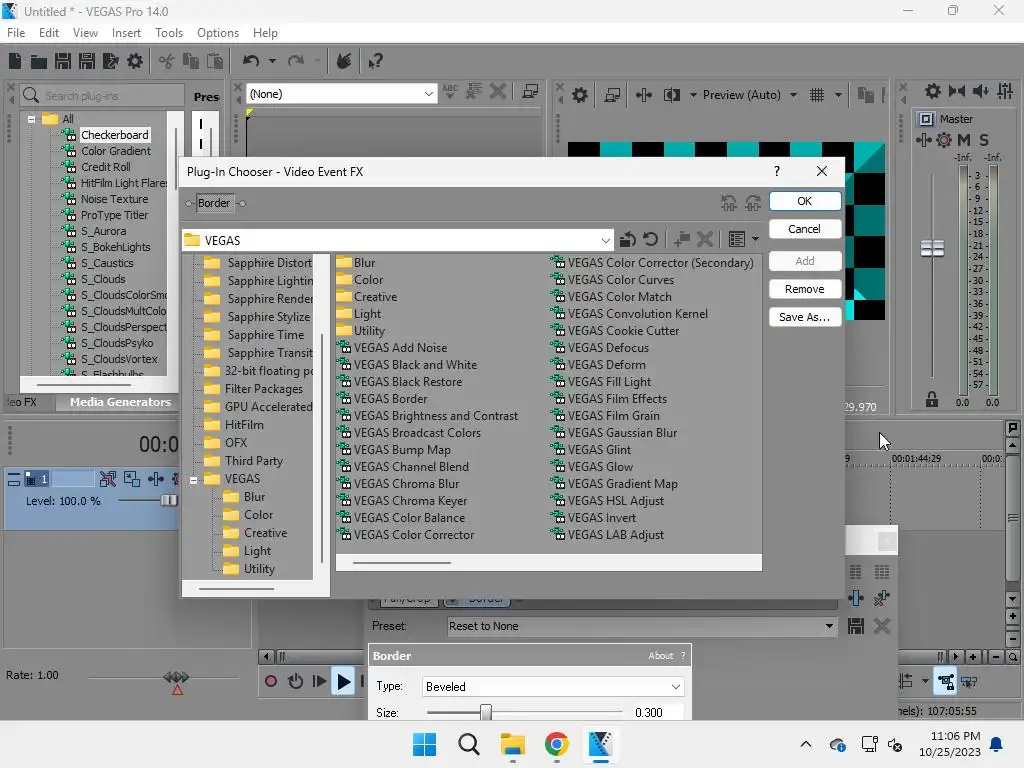This screenshot has width=1024, height=768.
Task: Open the Edit menu
Action: point(49,33)
